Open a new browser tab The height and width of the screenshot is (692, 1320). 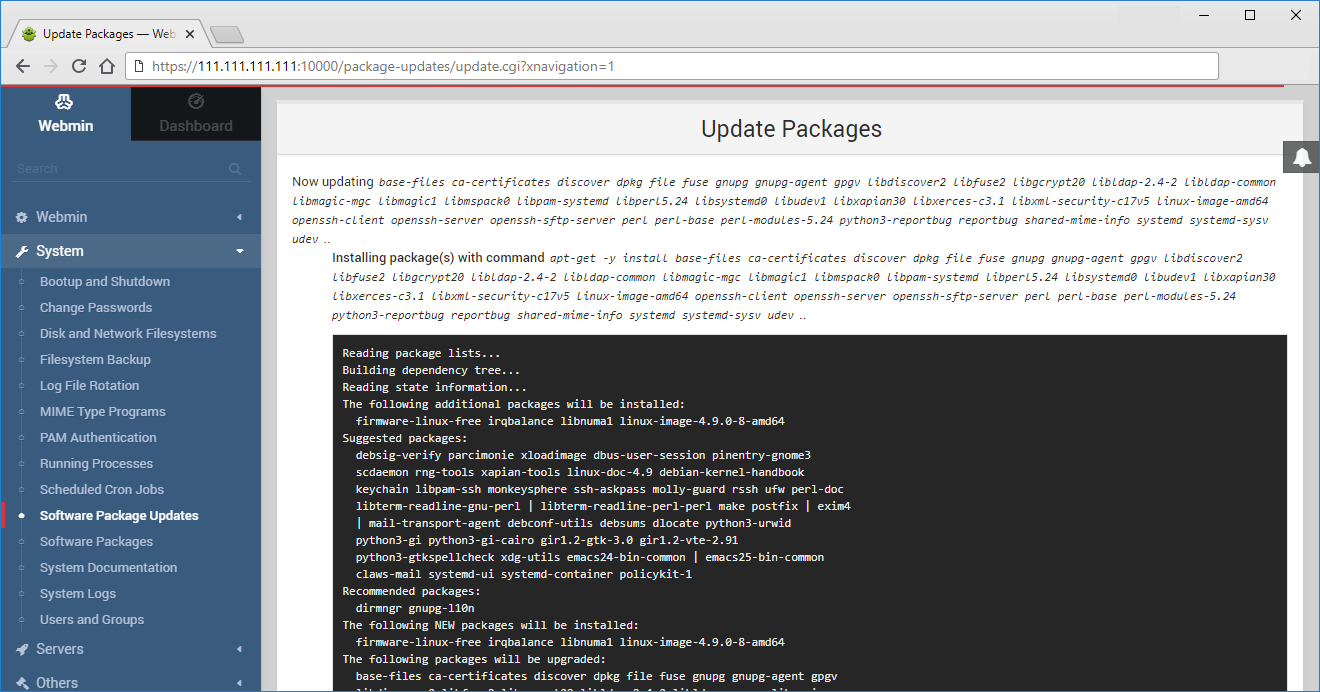227,35
